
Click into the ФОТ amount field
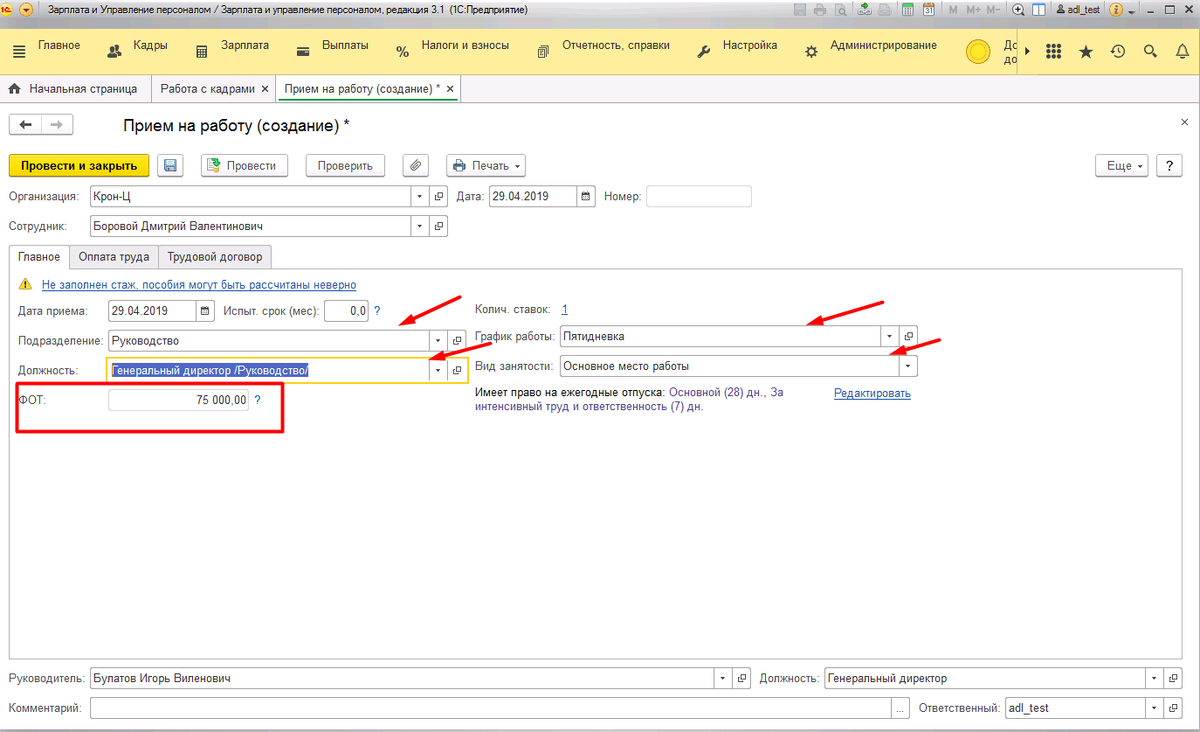[x=178, y=400]
